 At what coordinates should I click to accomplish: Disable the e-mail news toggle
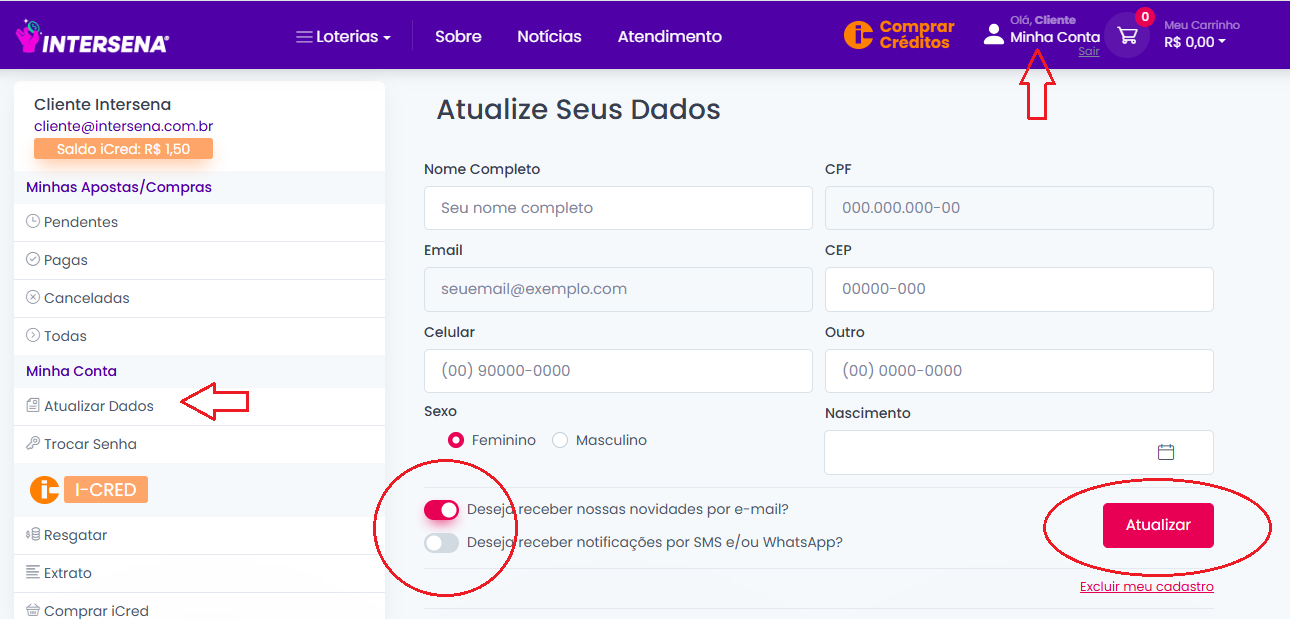[x=441, y=510]
